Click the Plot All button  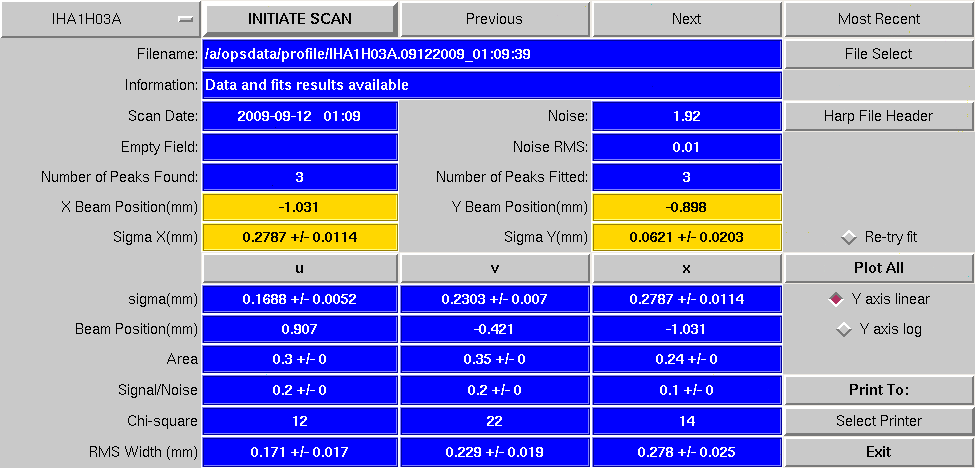pyautogui.click(x=879, y=268)
